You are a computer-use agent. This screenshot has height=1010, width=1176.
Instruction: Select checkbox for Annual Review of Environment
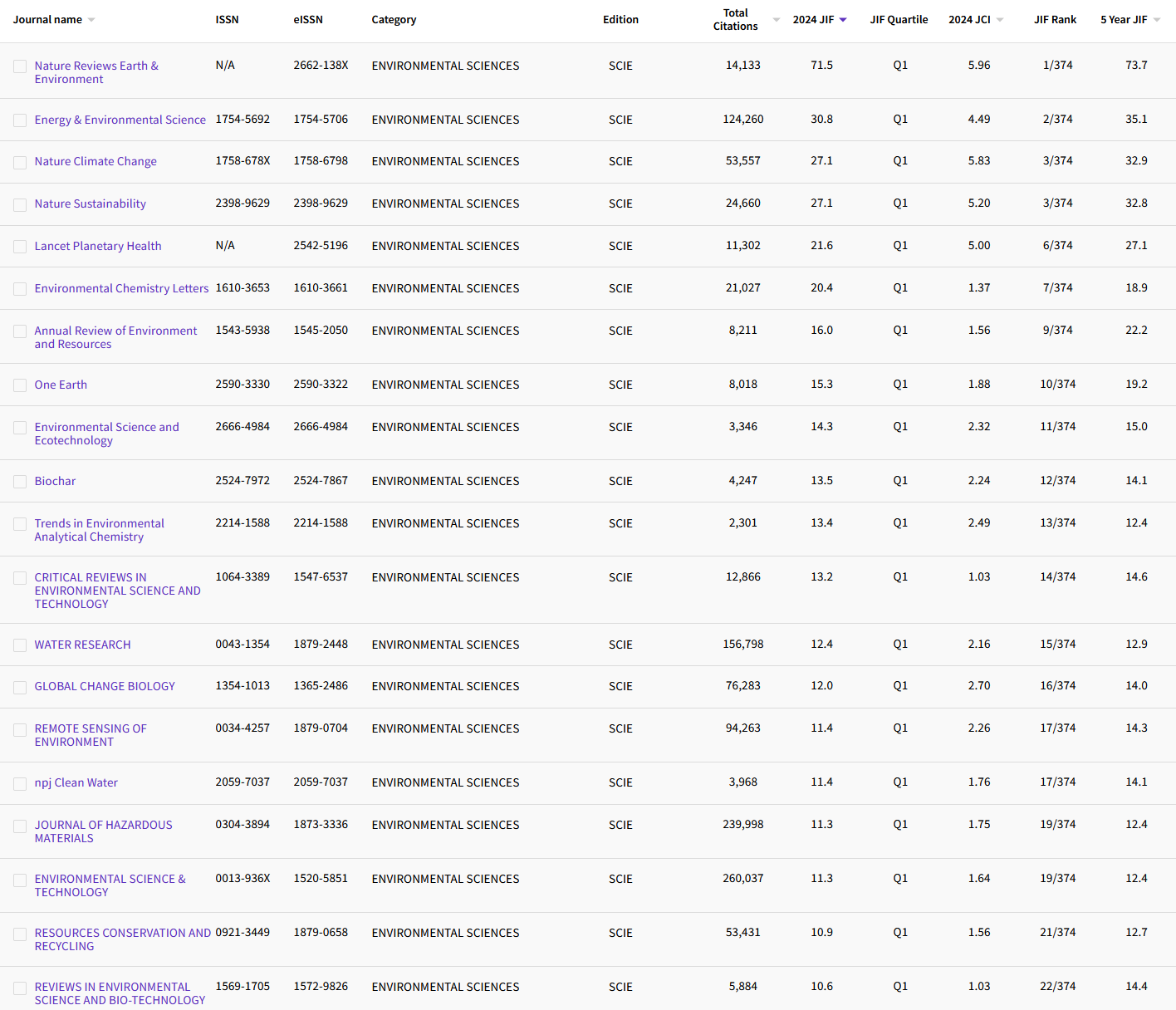(20, 331)
